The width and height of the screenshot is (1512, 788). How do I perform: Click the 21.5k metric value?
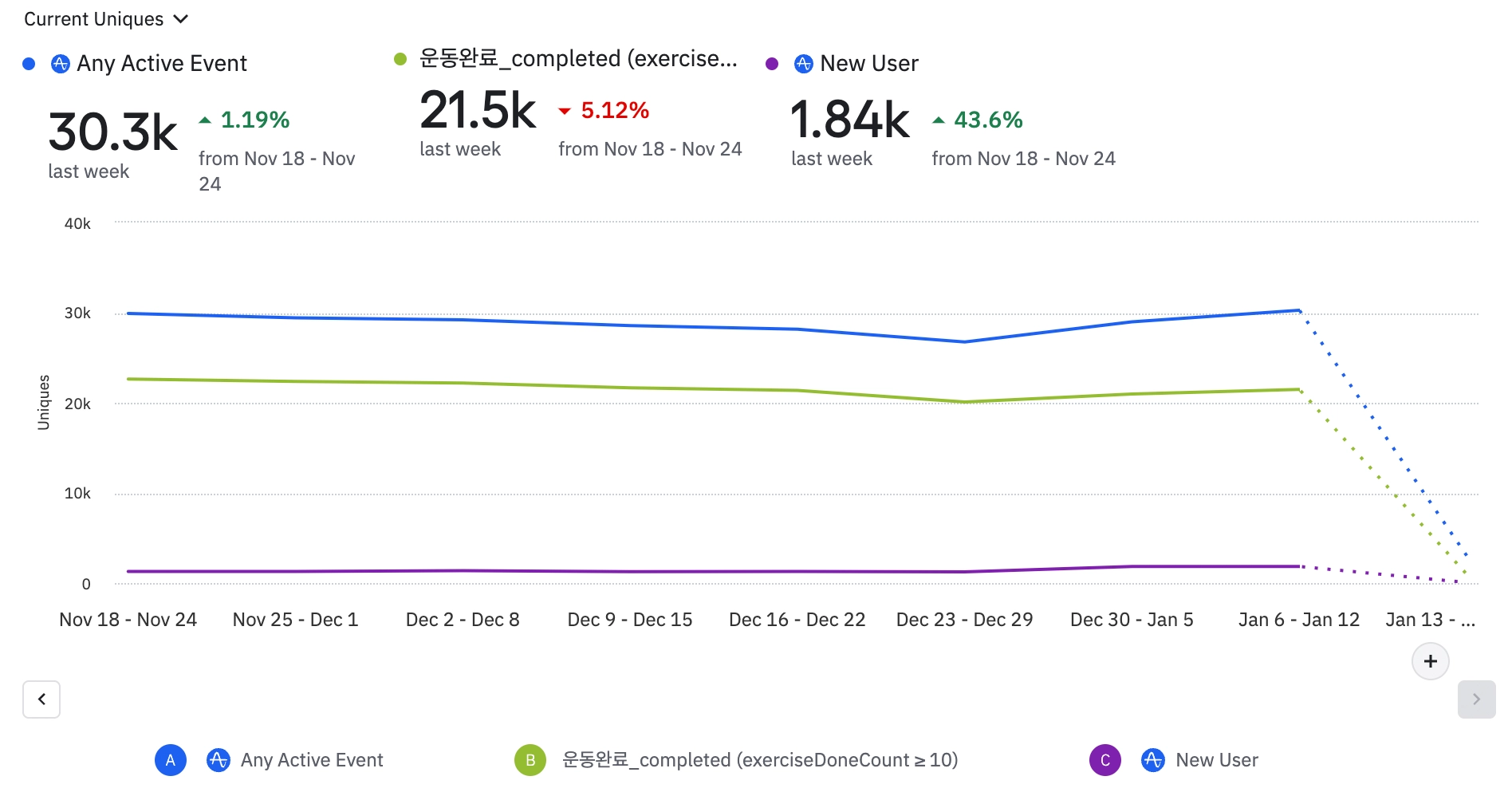tap(478, 110)
